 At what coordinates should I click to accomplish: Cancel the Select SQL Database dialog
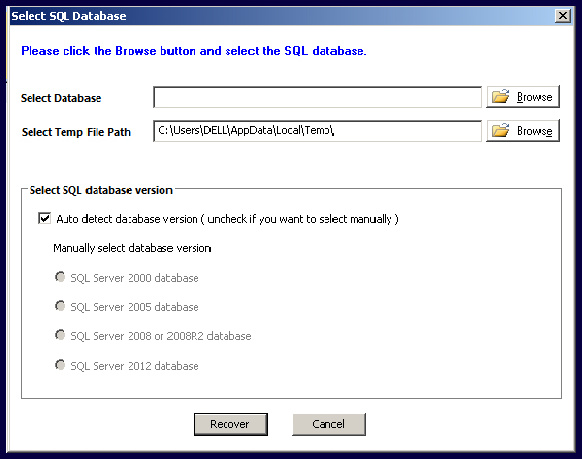point(329,424)
